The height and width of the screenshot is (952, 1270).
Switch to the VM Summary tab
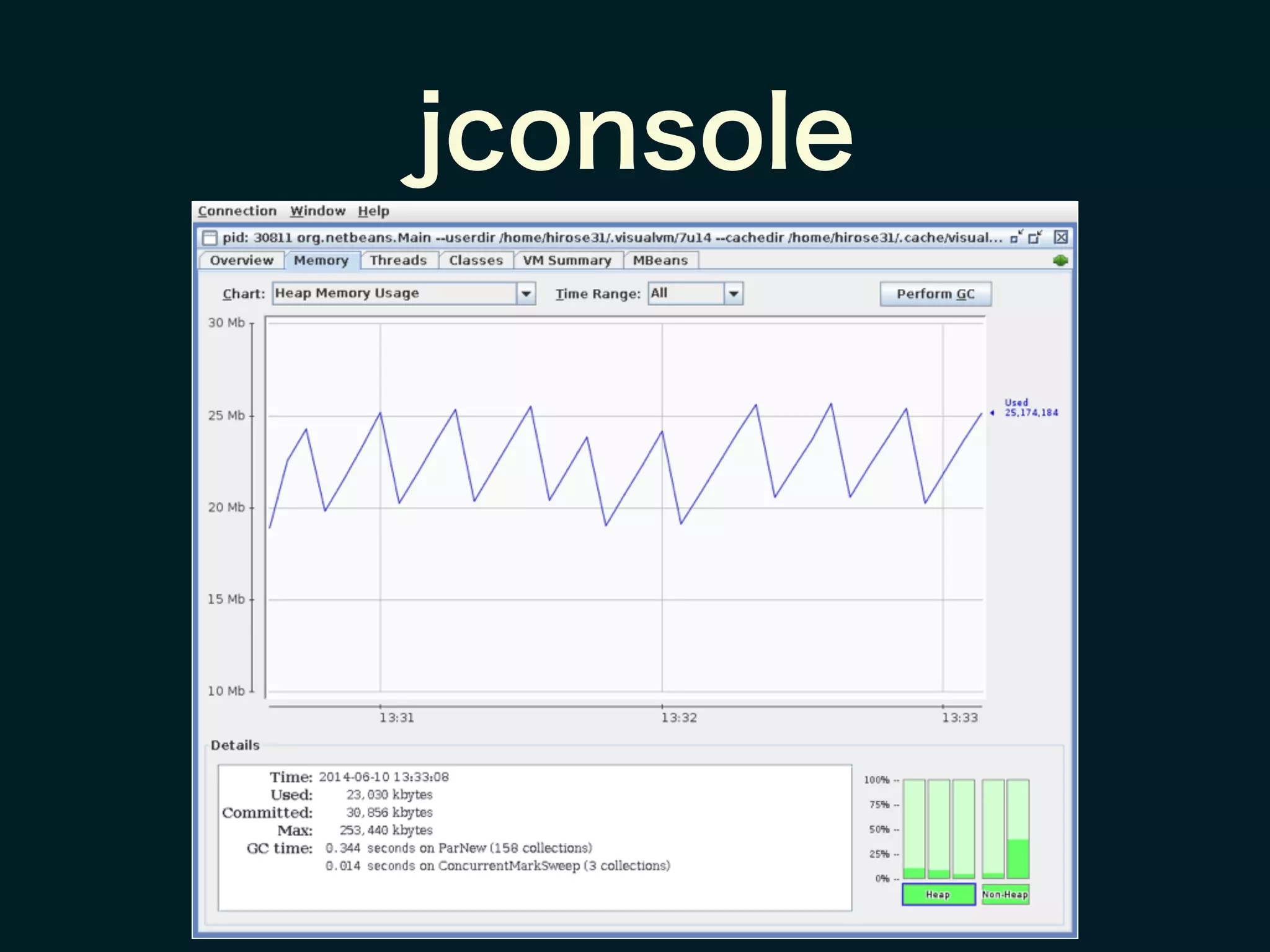567,260
